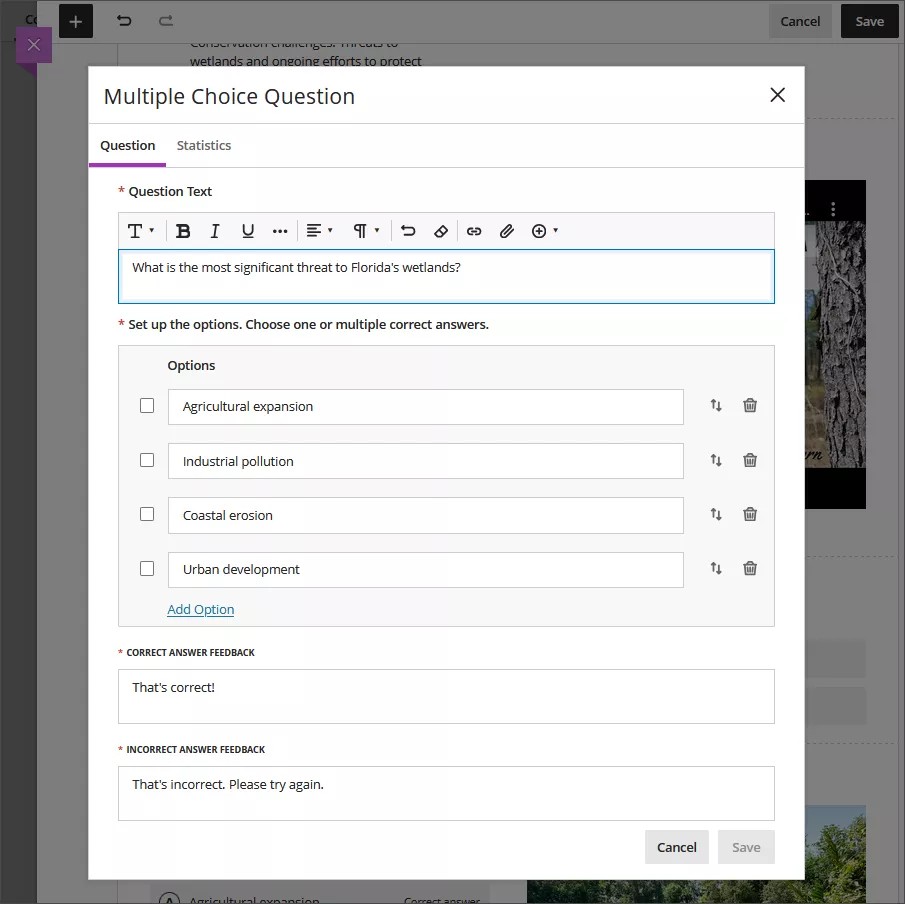
Task: Delete the Coastal erosion option
Action: coord(750,513)
